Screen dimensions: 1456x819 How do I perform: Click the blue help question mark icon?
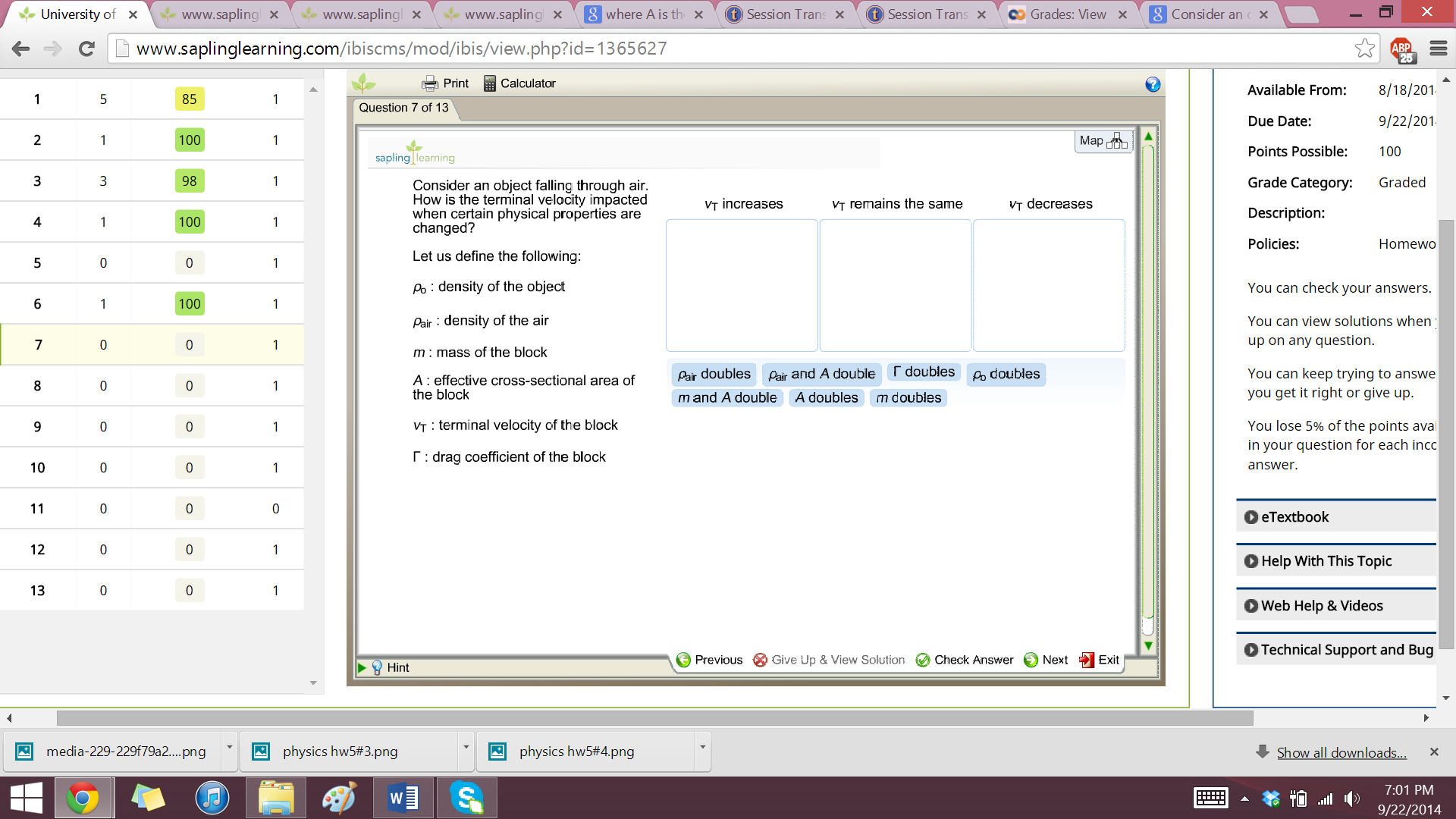(1153, 85)
